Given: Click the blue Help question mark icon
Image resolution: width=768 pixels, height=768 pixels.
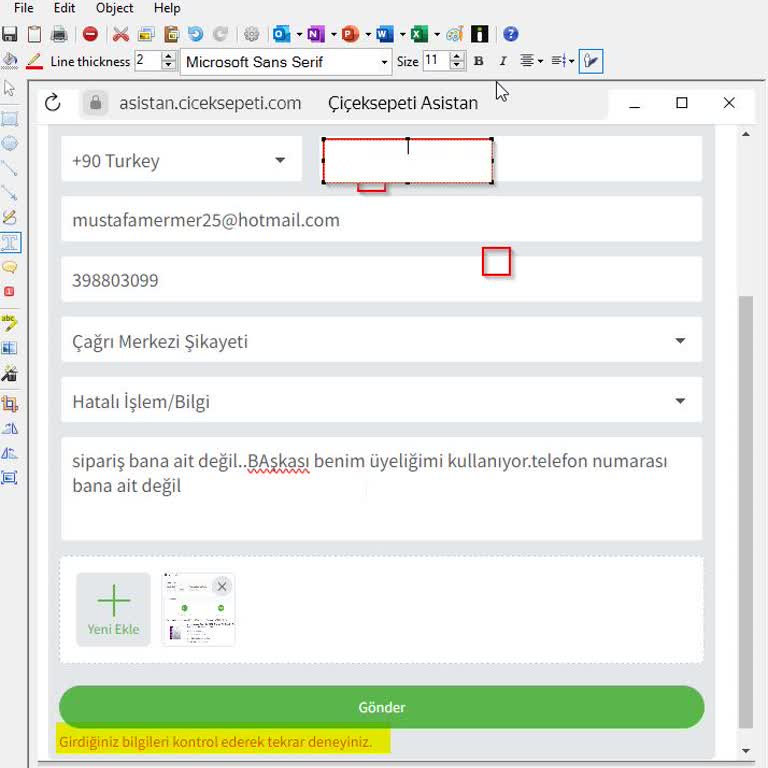Looking at the screenshot, I should (511, 34).
